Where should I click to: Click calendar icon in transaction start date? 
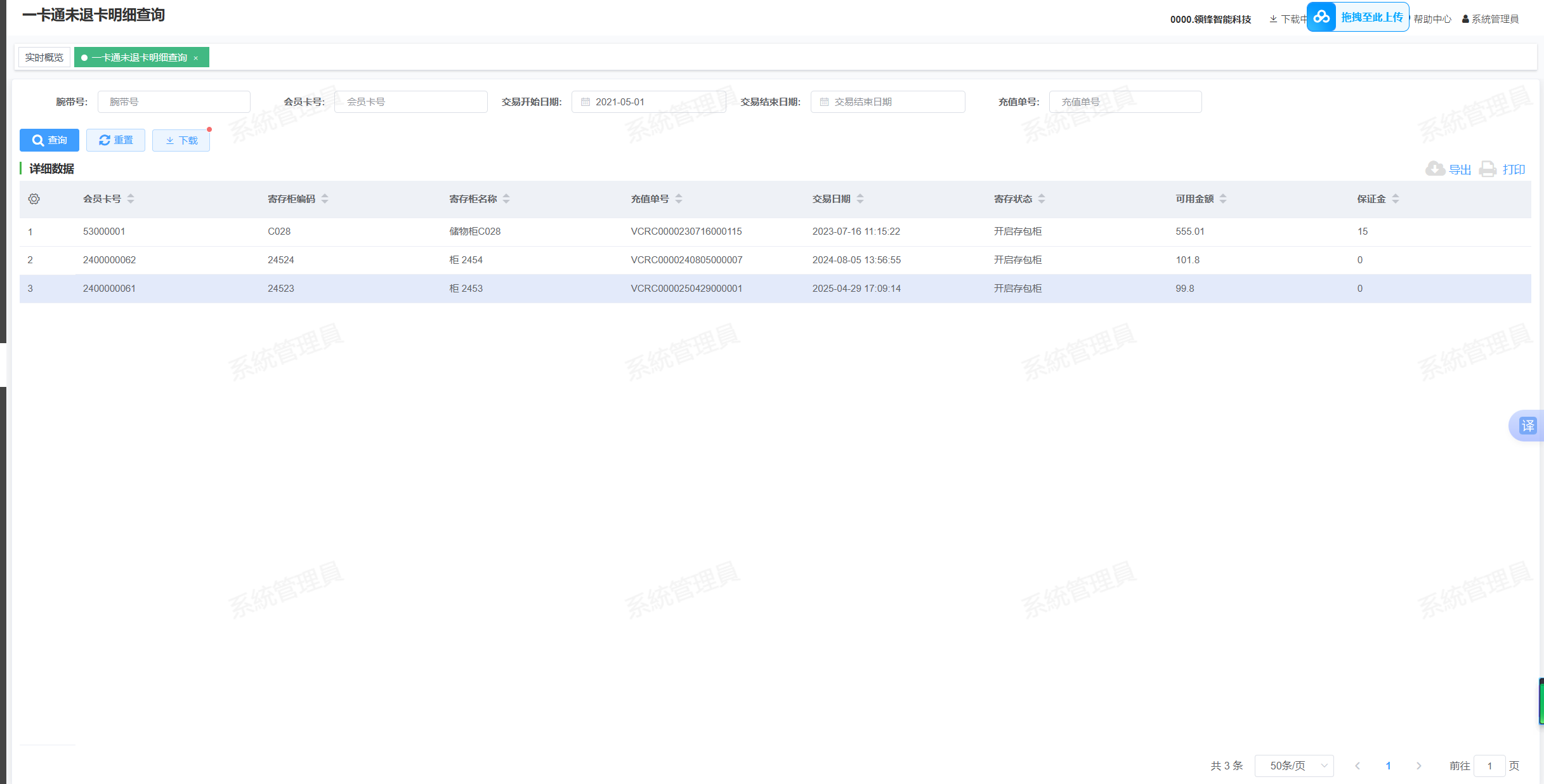(x=586, y=102)
